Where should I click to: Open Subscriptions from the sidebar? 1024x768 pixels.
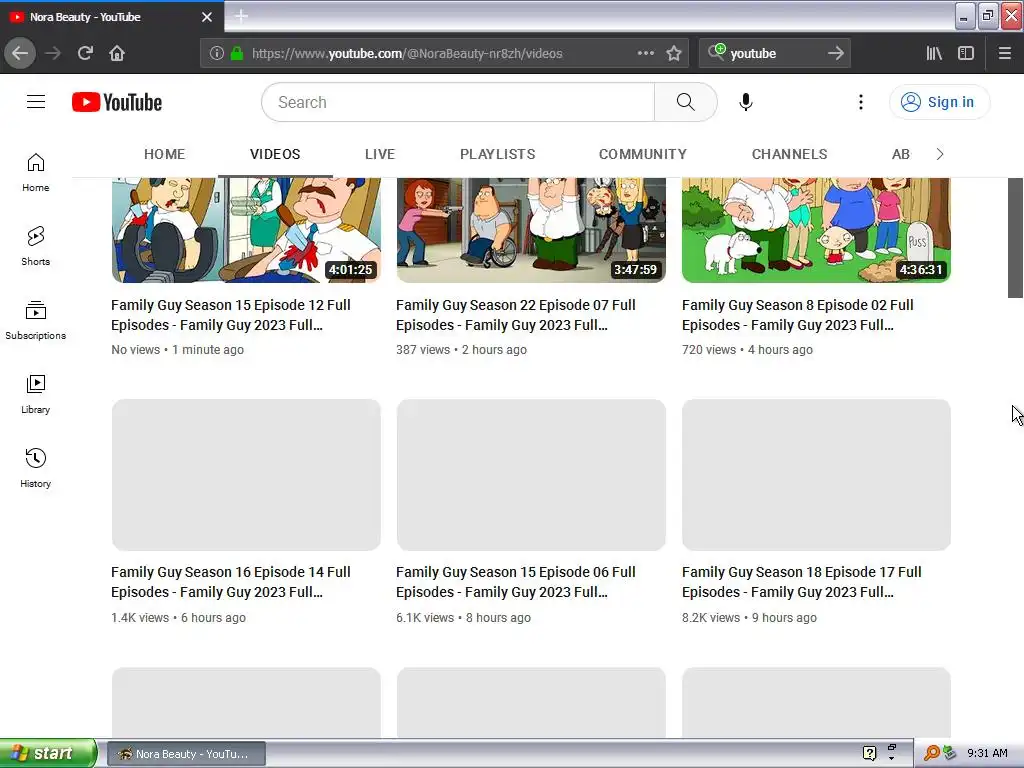tap(36, 320)
